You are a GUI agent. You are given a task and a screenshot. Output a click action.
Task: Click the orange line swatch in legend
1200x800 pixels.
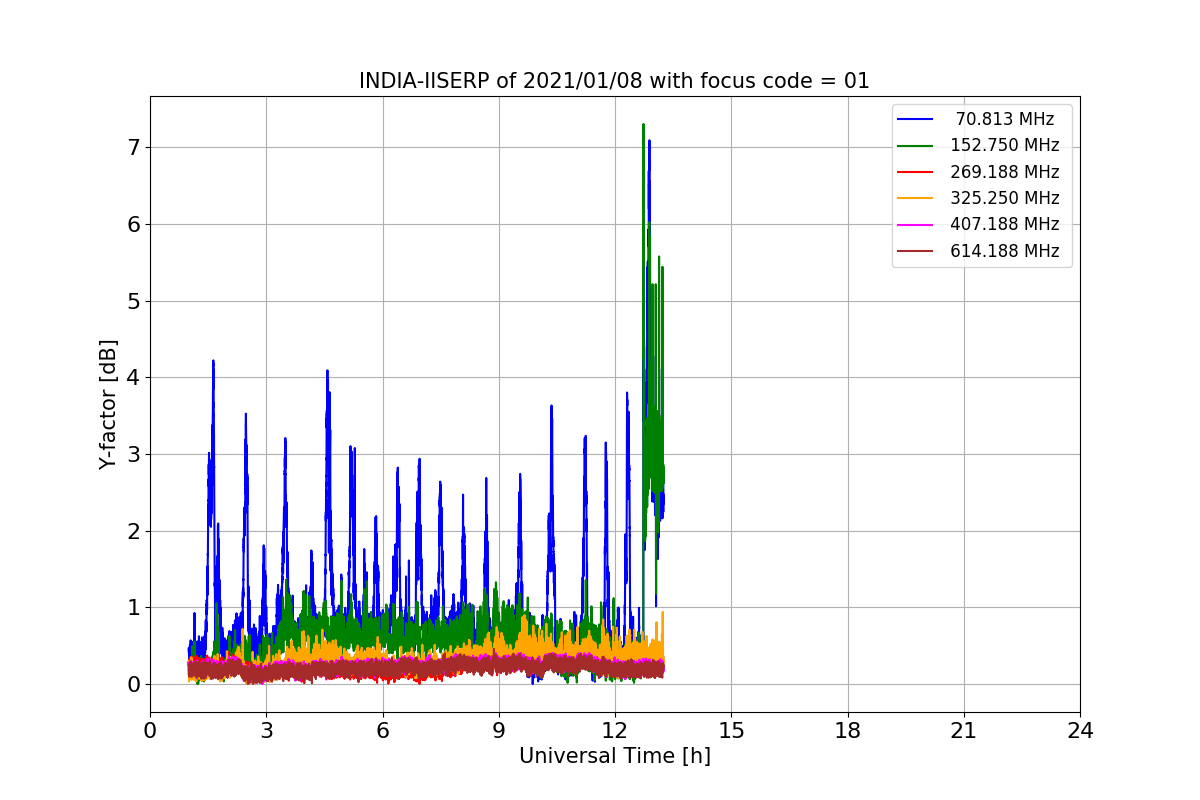[915, 199]
